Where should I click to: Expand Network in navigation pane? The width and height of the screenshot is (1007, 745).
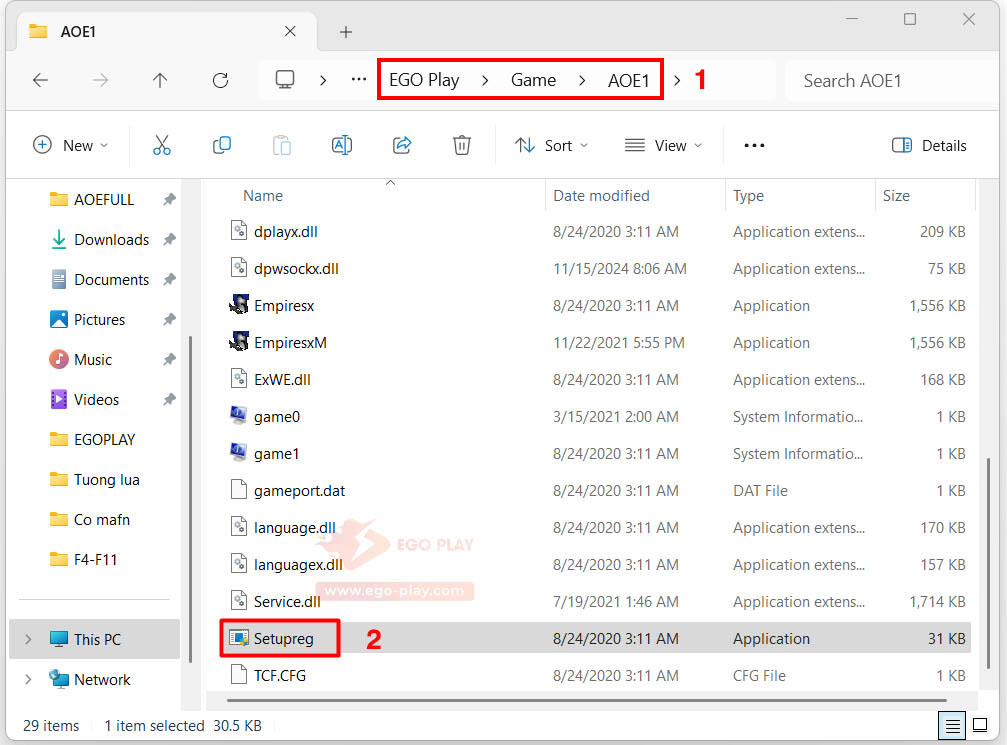click(x=28, y=679)
